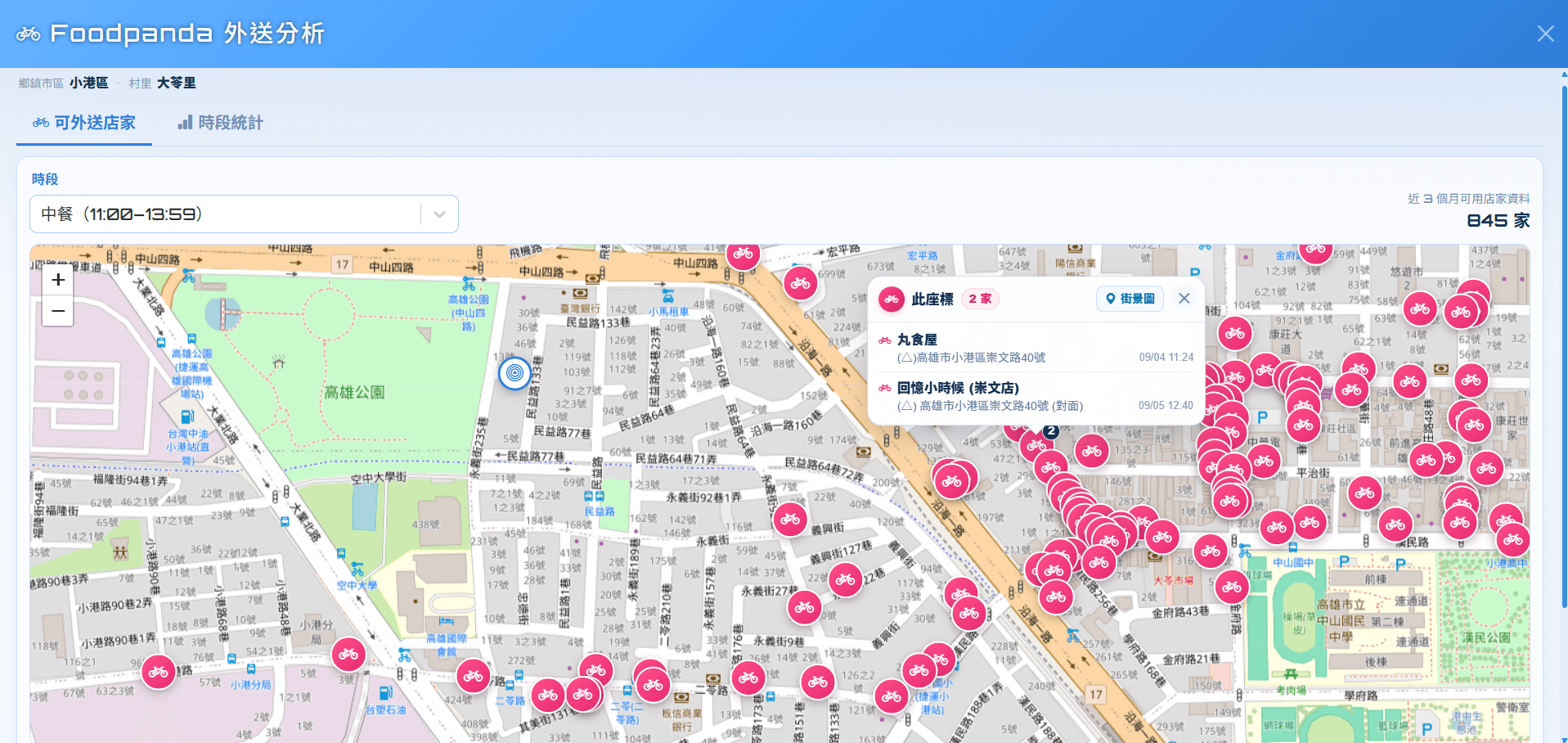Viewport: 1568px width, 743px height.
Task: Click the 2 家 badge in popup
Action: click(x=980, y=299)
